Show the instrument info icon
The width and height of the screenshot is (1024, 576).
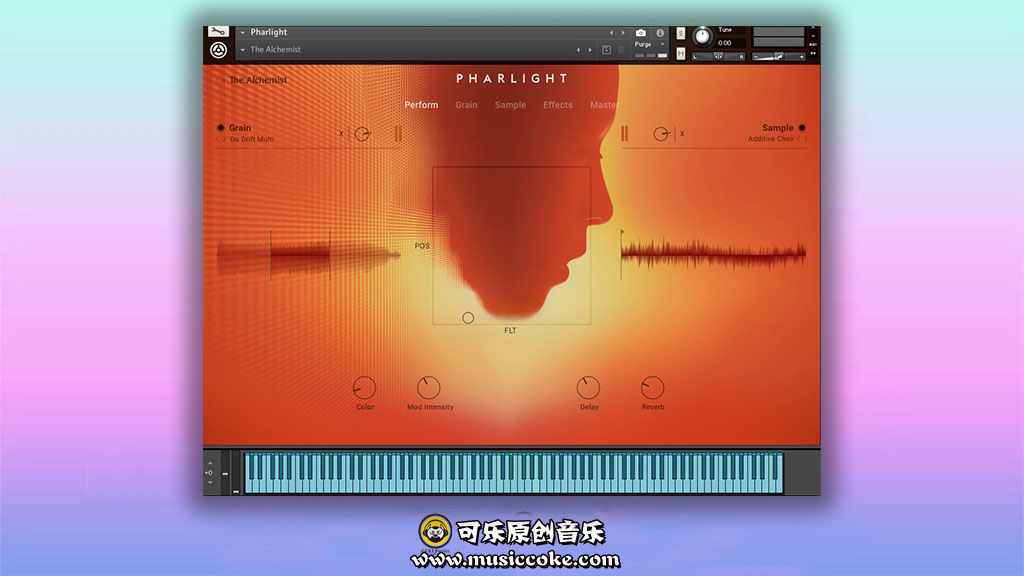click(x=660, y=33)
